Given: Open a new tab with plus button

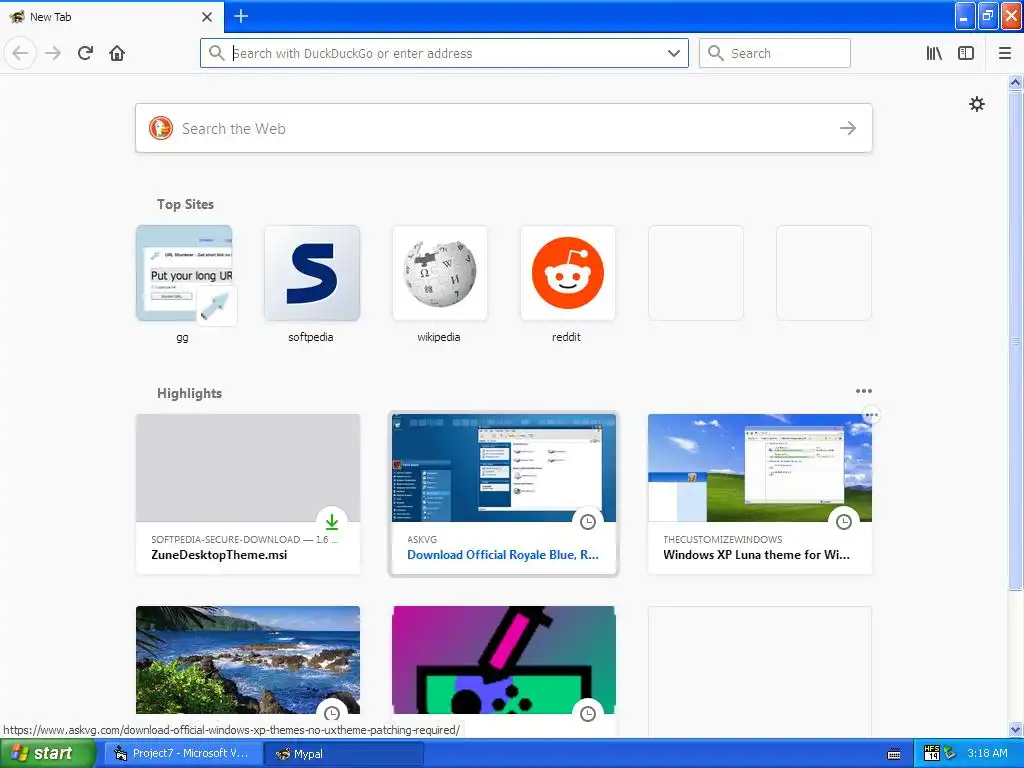Looking at the screenshot, I should [x=241, y=16].
